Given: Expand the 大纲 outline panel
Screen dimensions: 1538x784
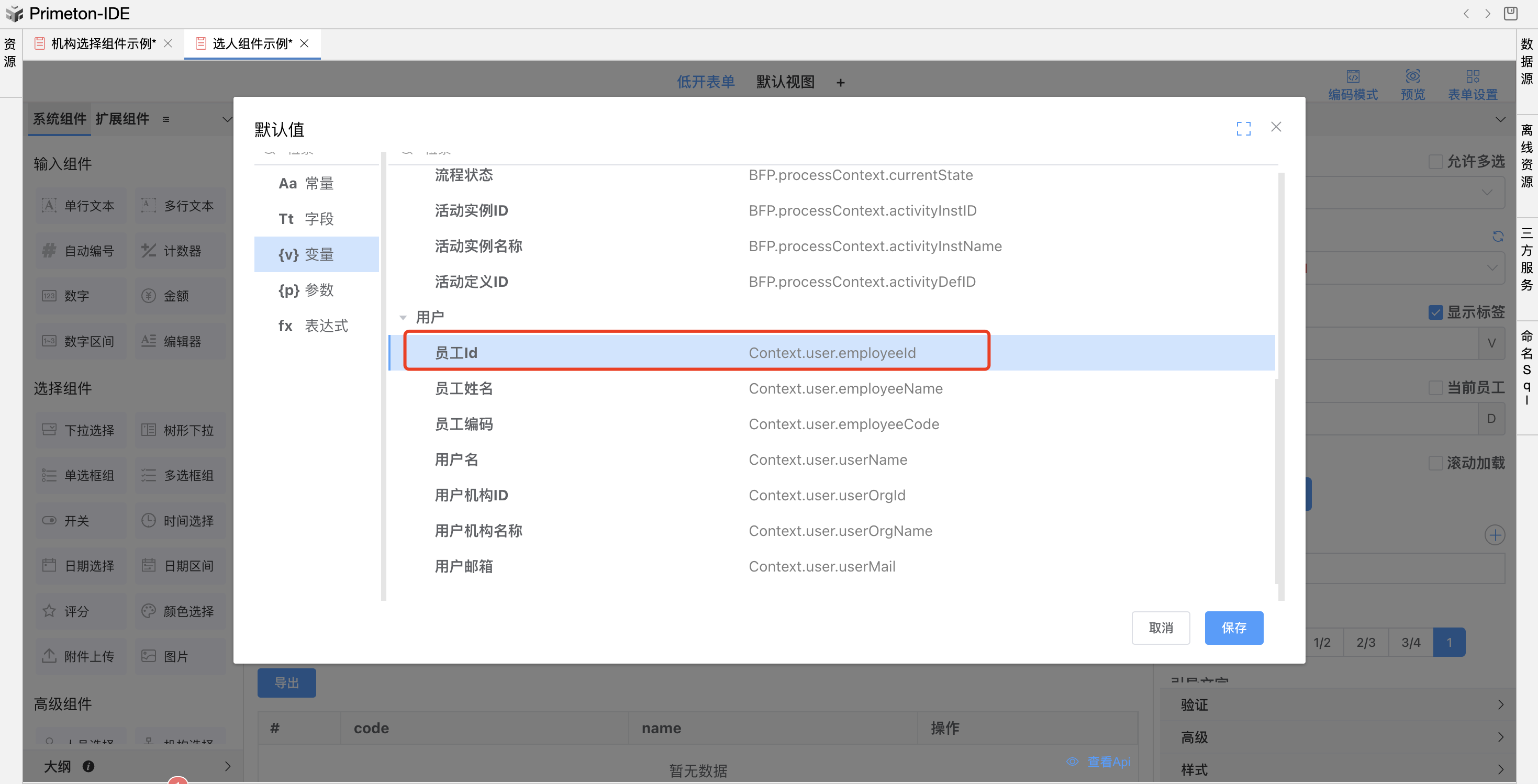Looking at the screenshot, I should (228, 766).
